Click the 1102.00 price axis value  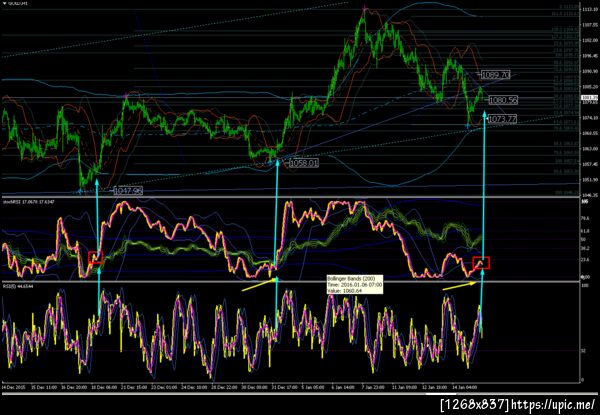[x=590, y=40]
